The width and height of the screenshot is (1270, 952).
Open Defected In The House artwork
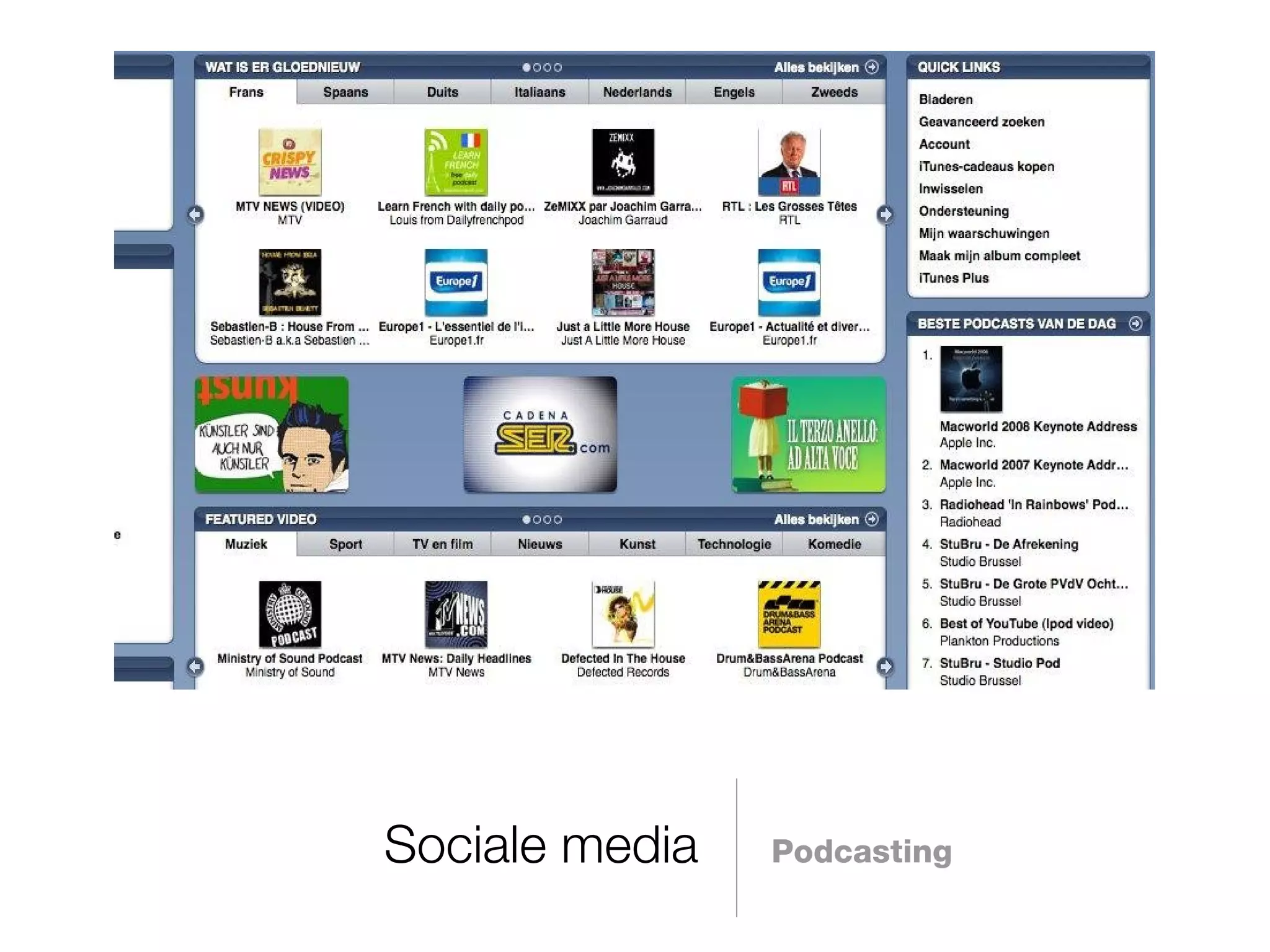[x=623, y=614]
